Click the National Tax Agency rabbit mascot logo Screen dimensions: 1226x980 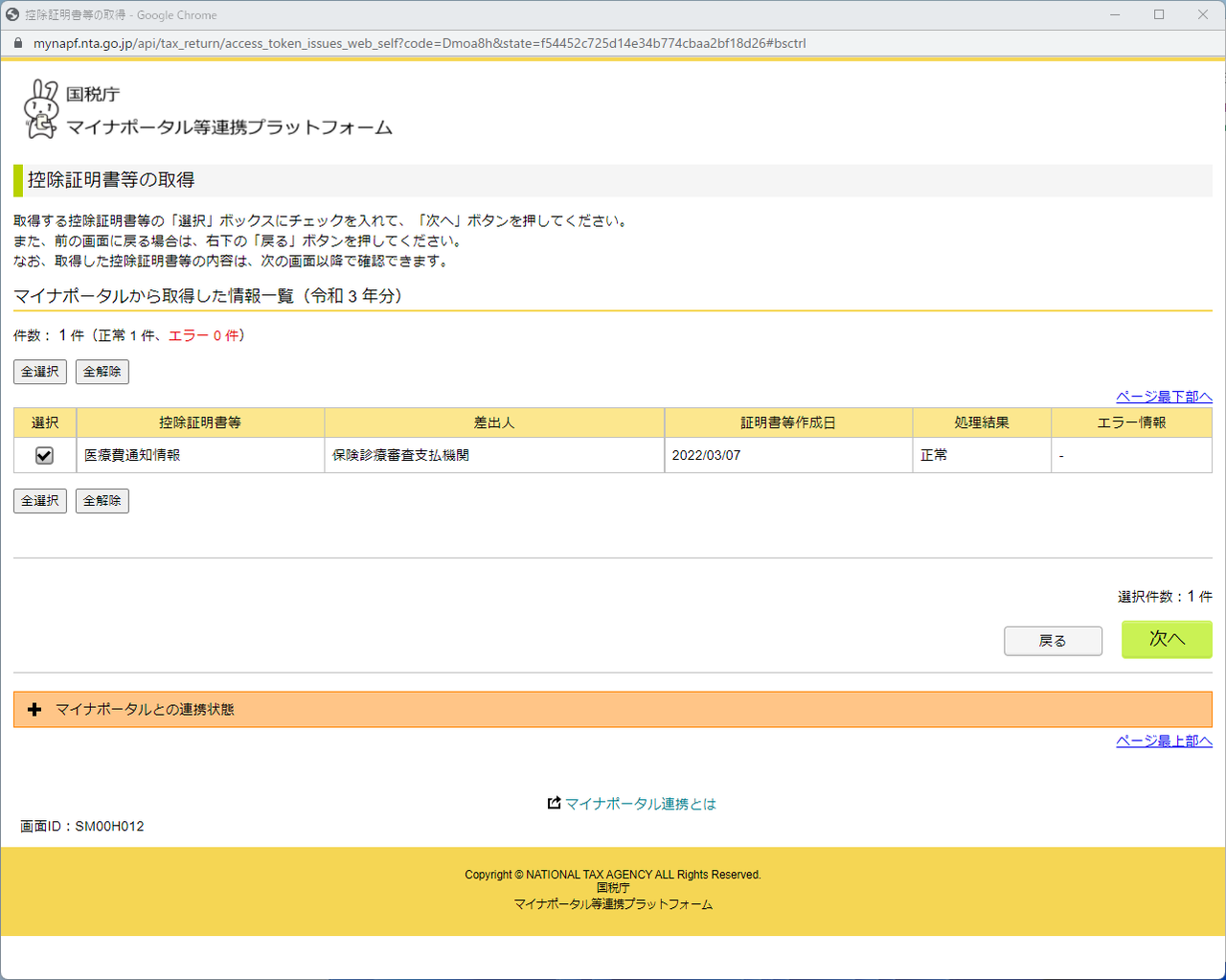click(x=40, y=109)
